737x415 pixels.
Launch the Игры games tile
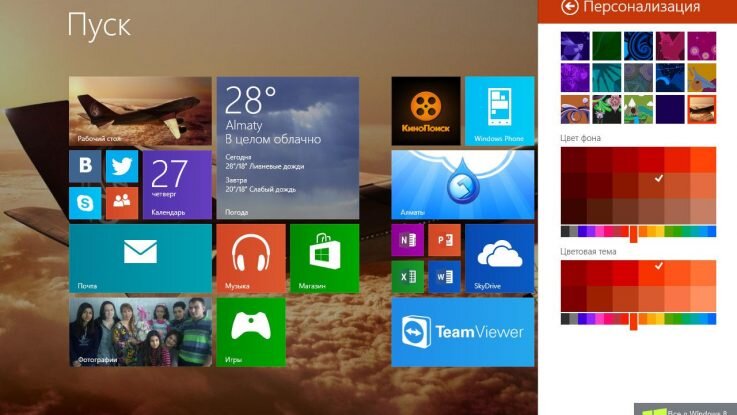[251, 332]
